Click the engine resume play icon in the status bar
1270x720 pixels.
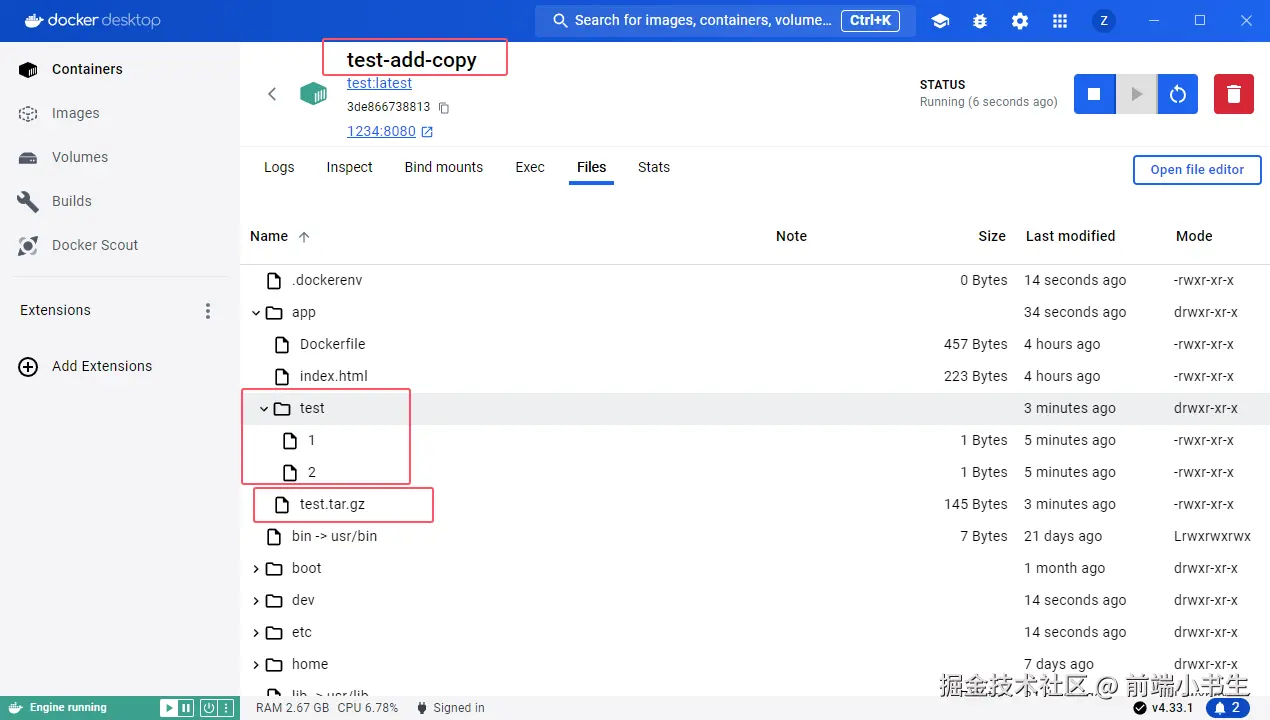tap(169, 708)
